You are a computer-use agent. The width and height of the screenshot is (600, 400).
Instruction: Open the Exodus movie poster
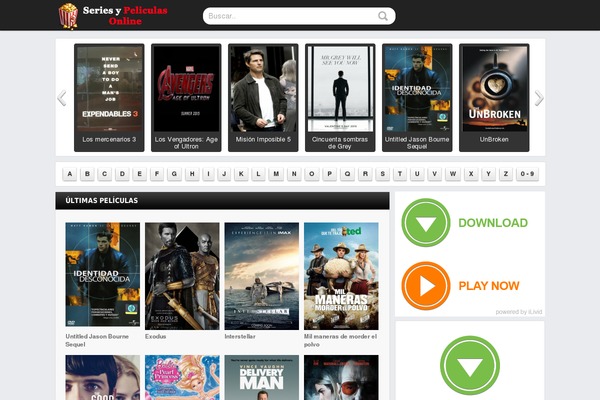pos(182,276)
